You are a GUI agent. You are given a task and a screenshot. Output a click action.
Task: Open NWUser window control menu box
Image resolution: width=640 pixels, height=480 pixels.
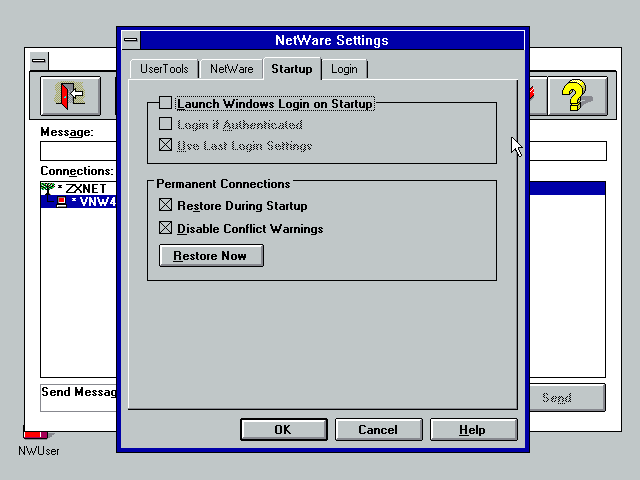click(39, 61)
